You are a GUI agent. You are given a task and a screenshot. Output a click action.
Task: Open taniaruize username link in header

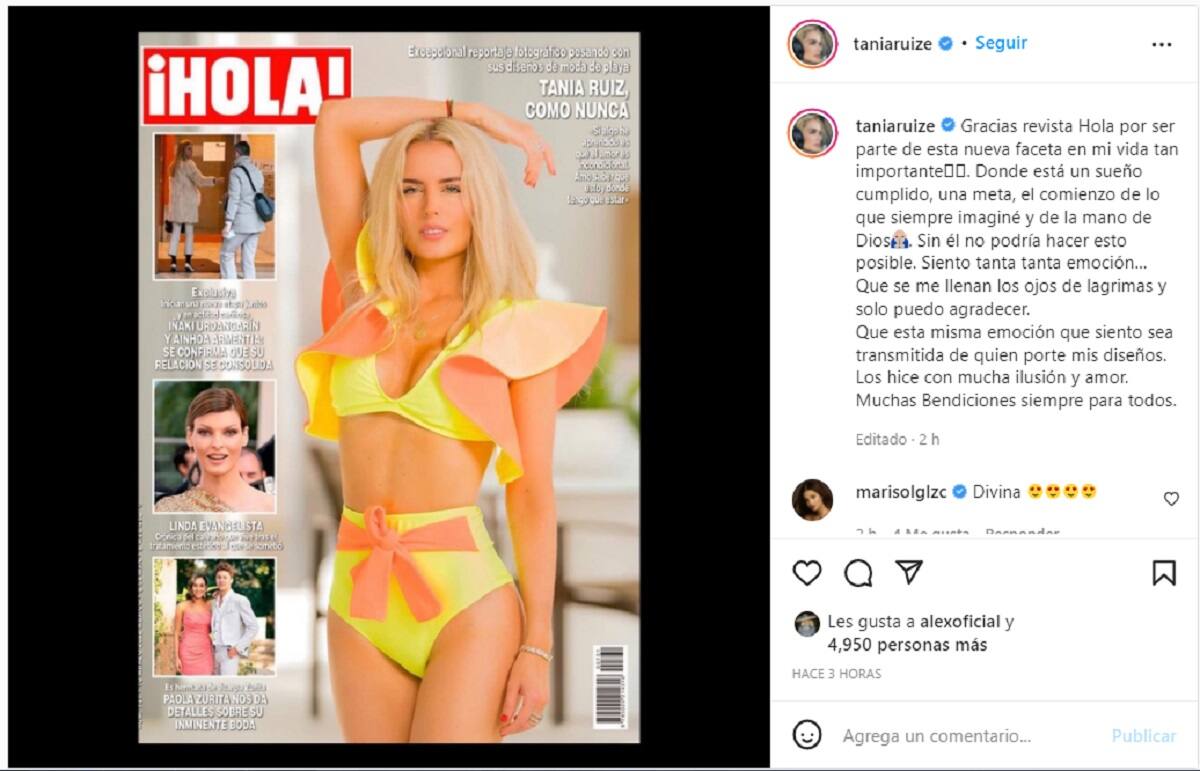893,44
